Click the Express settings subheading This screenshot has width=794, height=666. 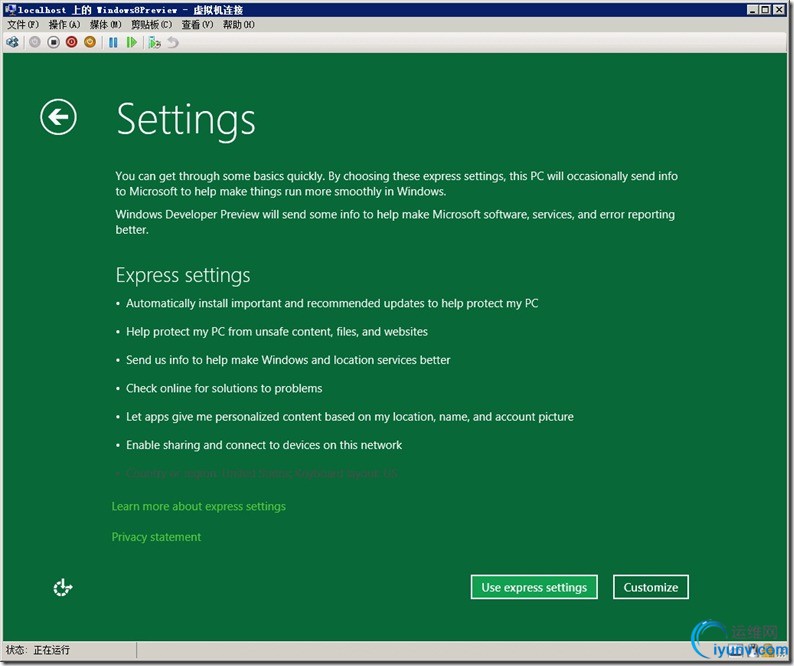[x=183, y=275]
